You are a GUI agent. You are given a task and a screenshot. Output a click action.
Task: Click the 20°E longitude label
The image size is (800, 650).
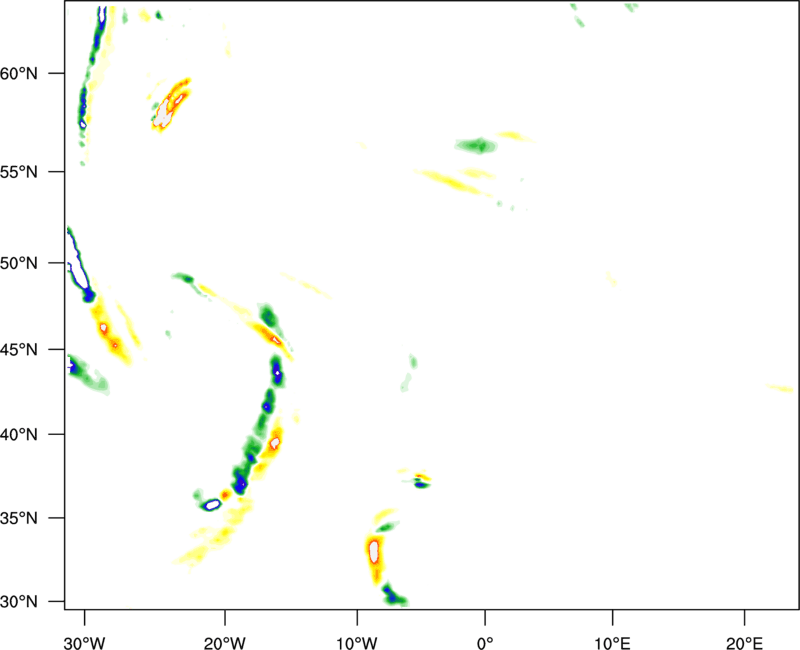tap(744, 643)
